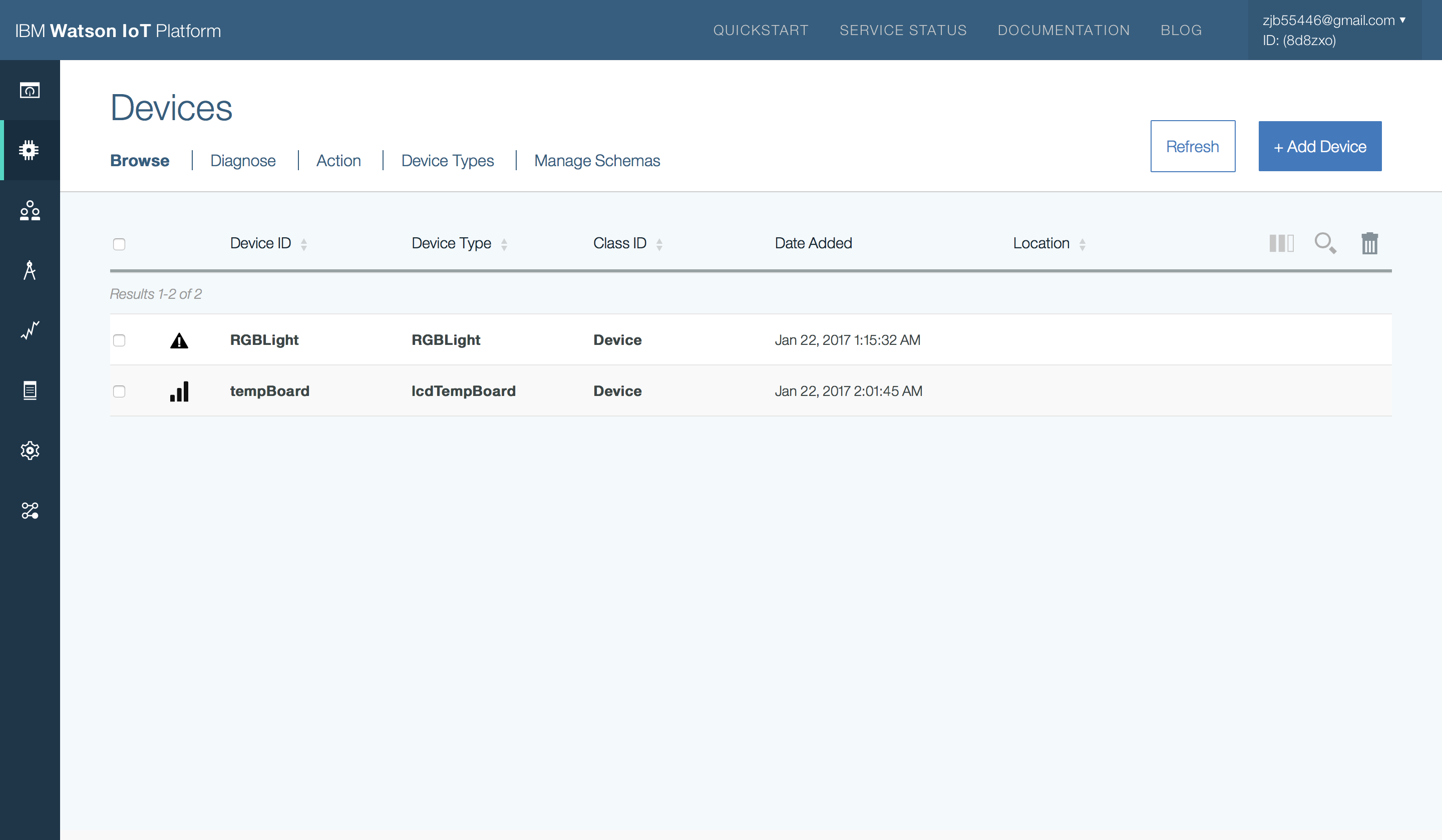The height and width of the screenshot is (840, 1442).
Task: Click the trash delete icon in table header
Action: click(x=1369, y=243)
